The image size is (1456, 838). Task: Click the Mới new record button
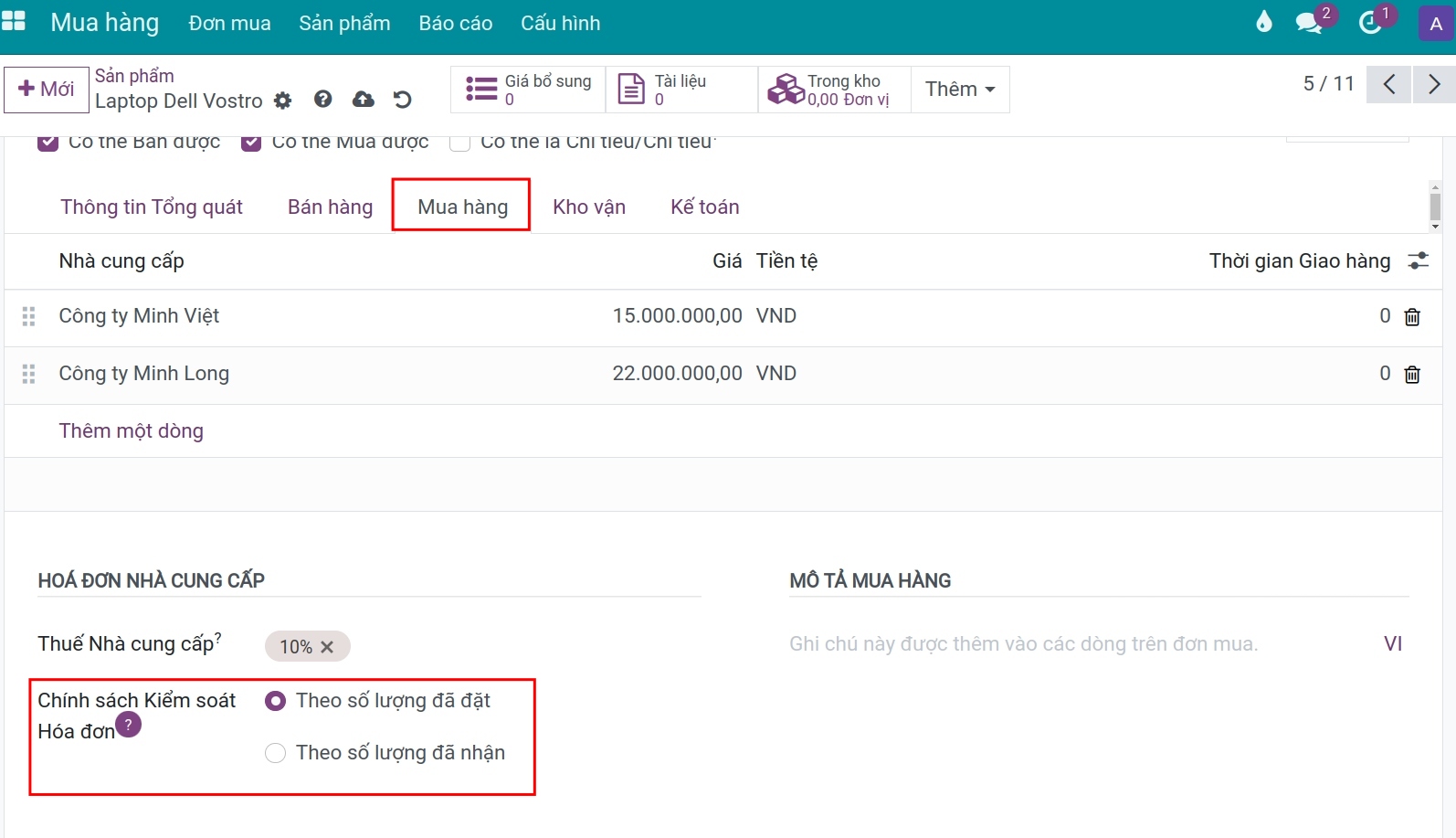(47, 90)
